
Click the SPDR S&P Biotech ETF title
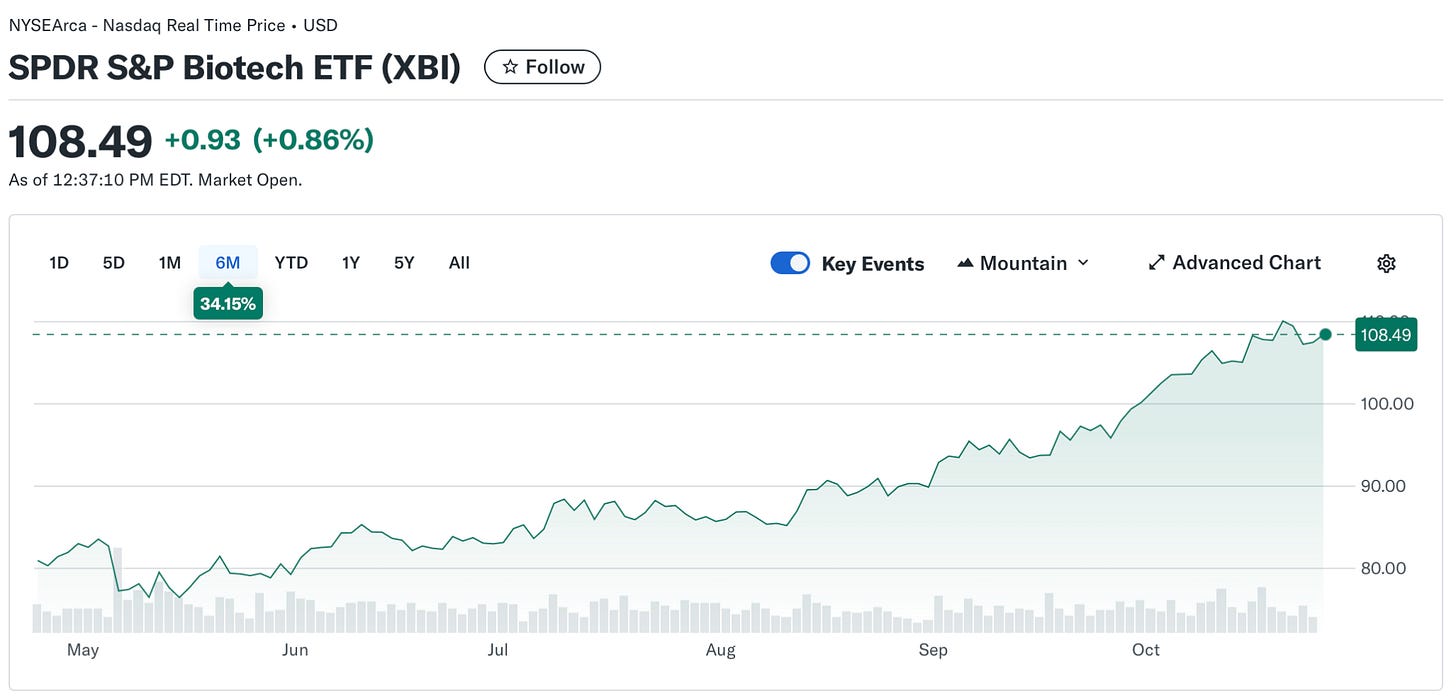click(234, 67)
